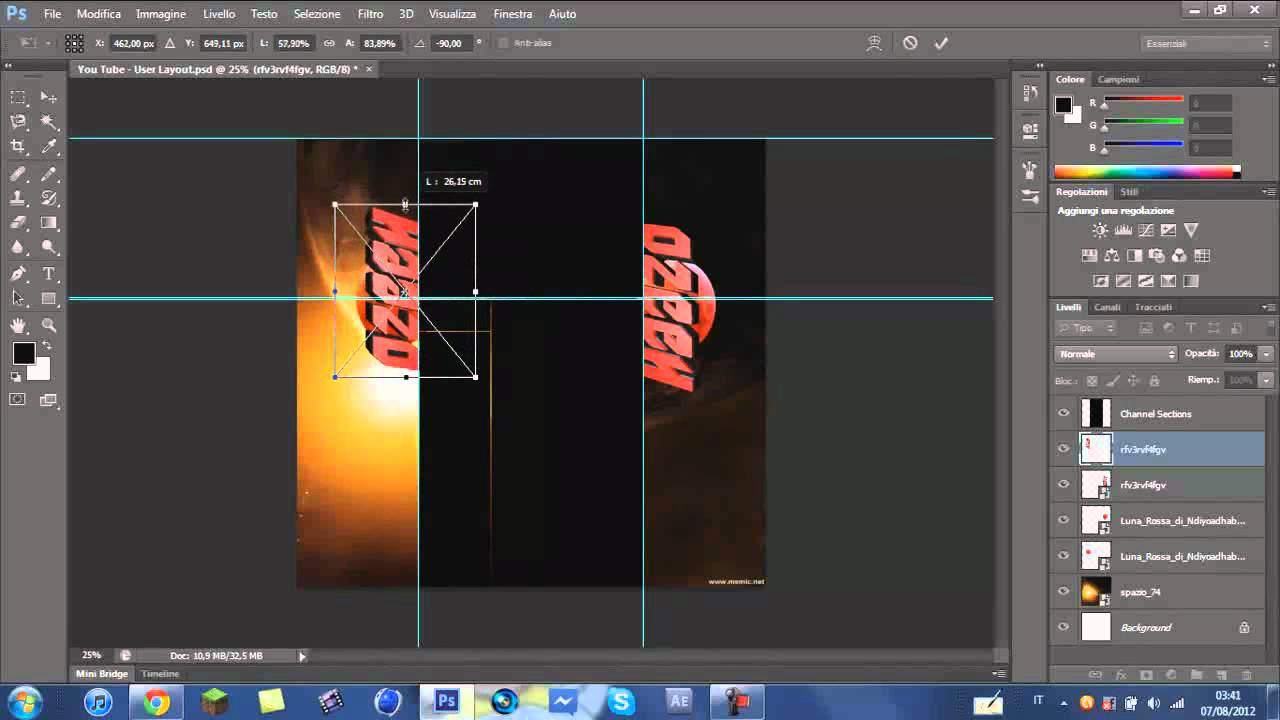Hide the Background layer
The image size is (1280, 720).
coord(1063,627)
